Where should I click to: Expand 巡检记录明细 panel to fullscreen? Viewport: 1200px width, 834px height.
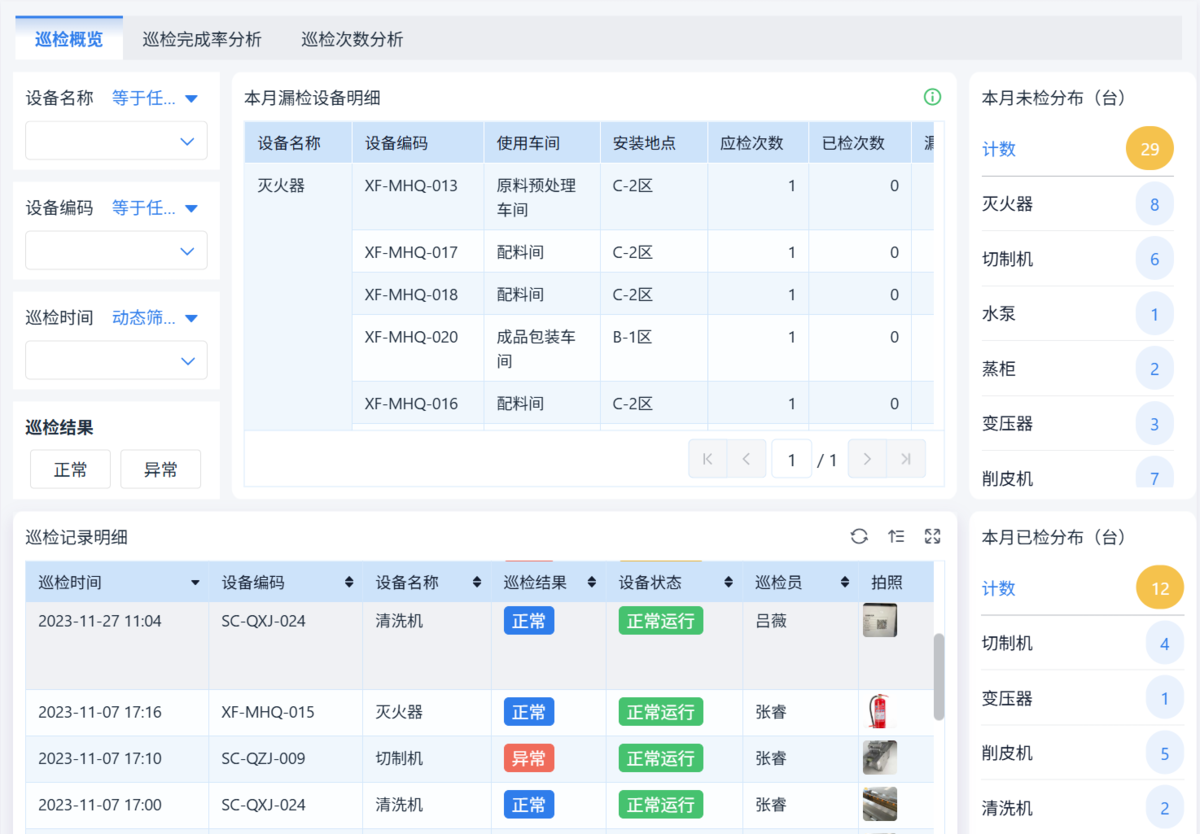pos(933,537)
